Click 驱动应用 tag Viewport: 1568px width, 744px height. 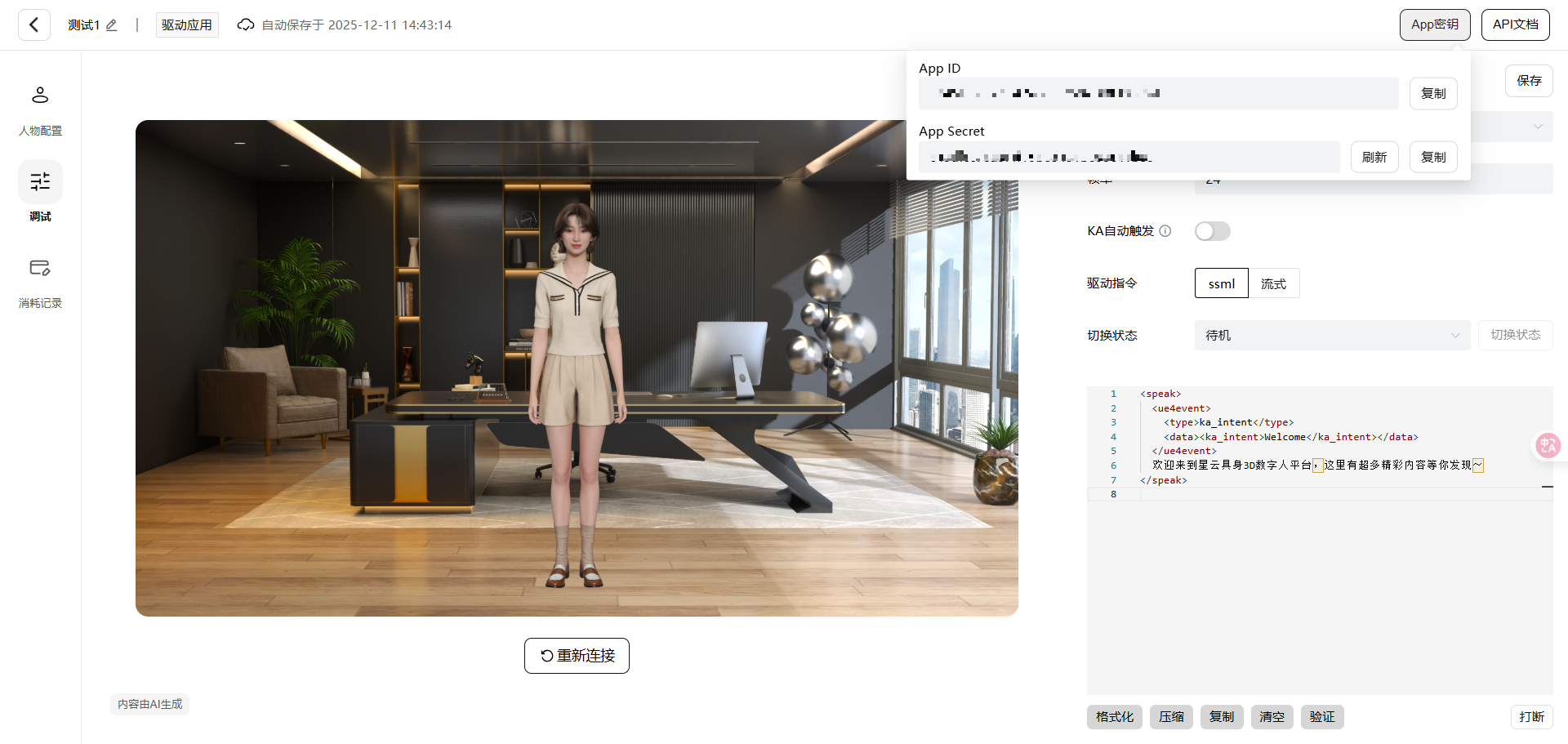[187, 25]
